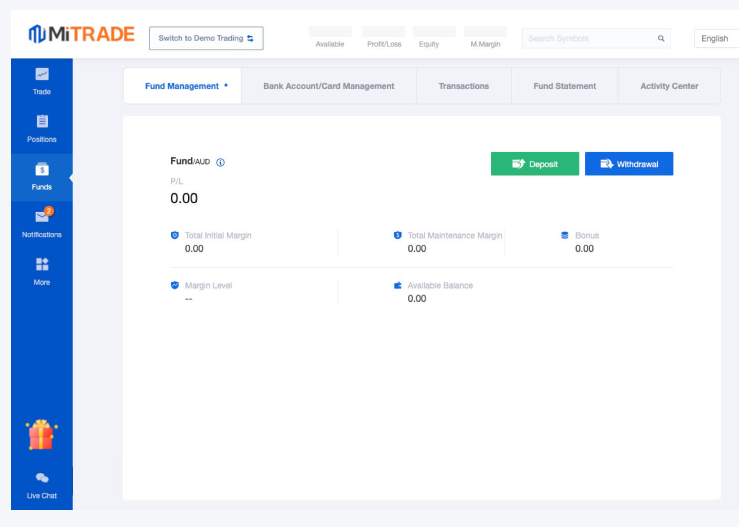The height and width of the screenshot is (527, 739).
Task: Open the Transactions tab
Action: 464,86
